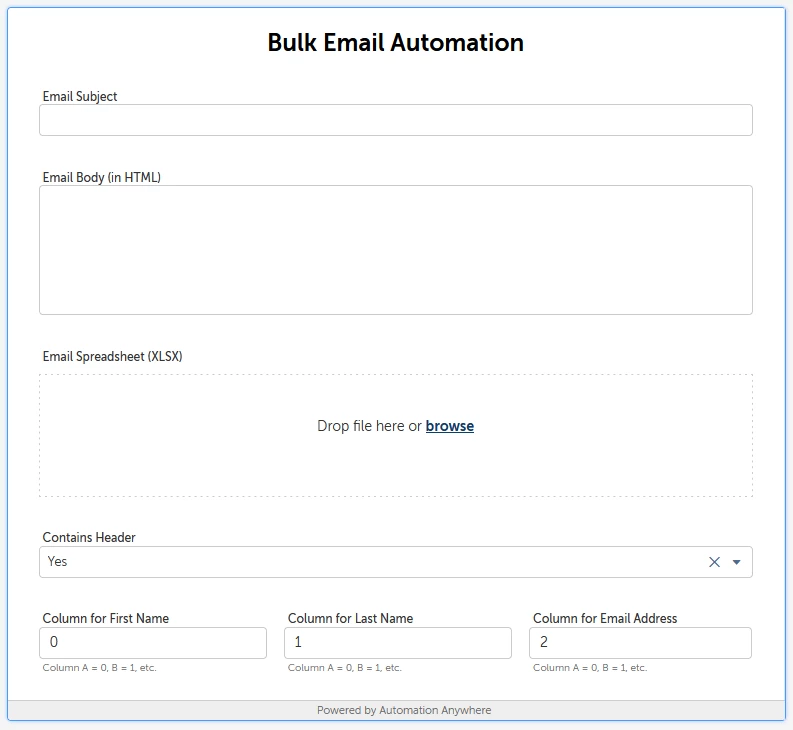Viewport: 793px width, 730px height.
Task: Click the Column for Last Name label
Action: pos(350,618)
